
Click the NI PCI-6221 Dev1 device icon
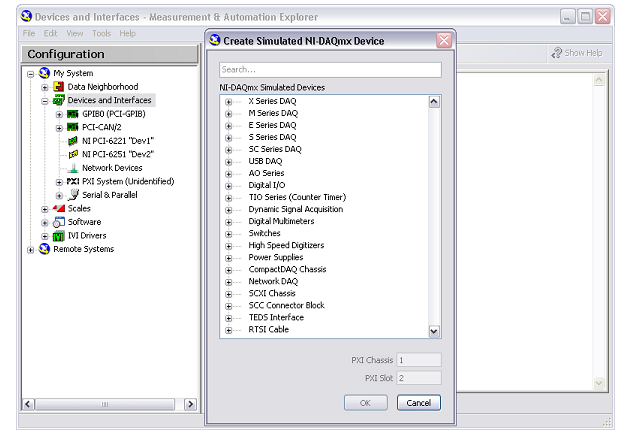pos(73,141)
